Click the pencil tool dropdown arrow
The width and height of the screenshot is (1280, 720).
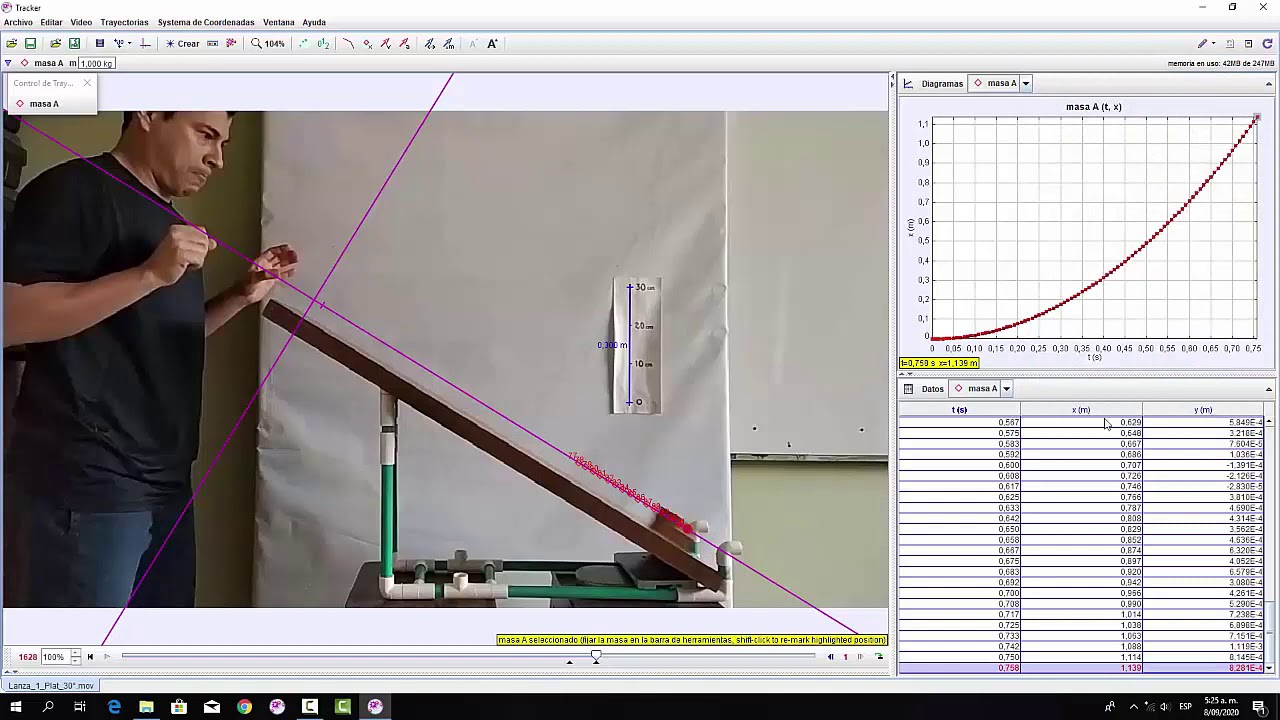[x=1214, y=44]
